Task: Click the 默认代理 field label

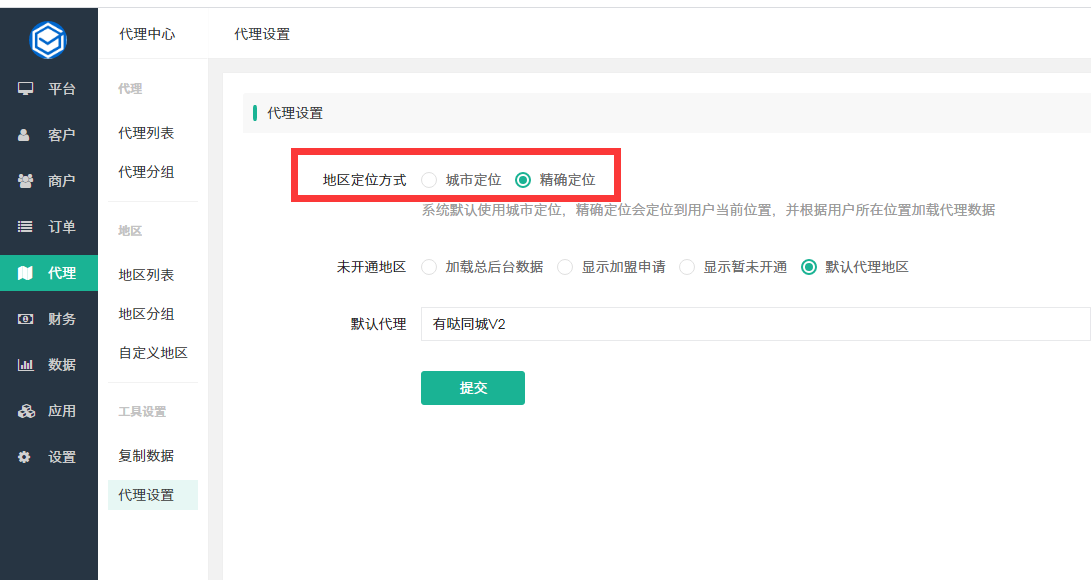Action: point(379,324)
